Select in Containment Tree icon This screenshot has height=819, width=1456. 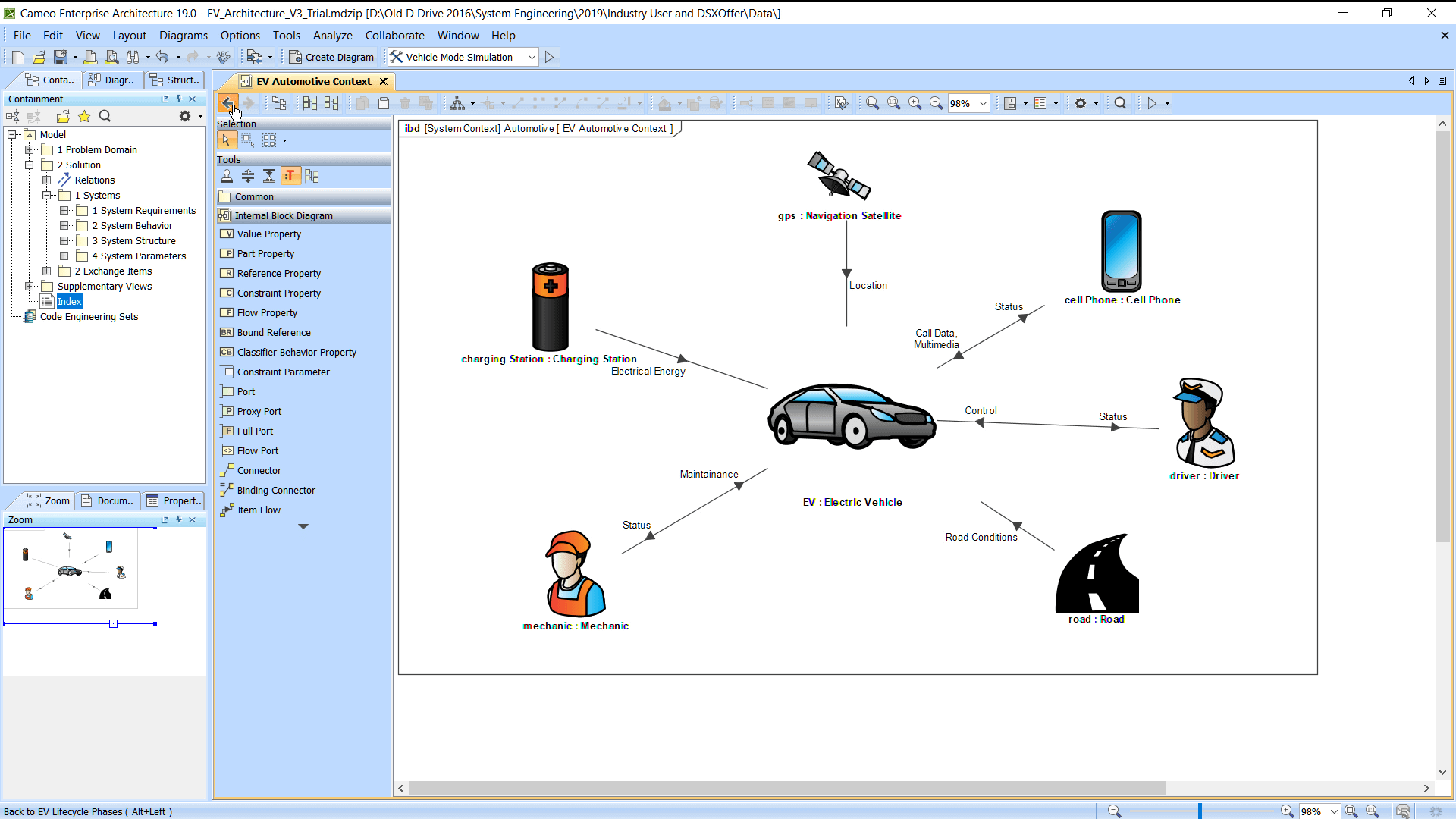(279, 103)
